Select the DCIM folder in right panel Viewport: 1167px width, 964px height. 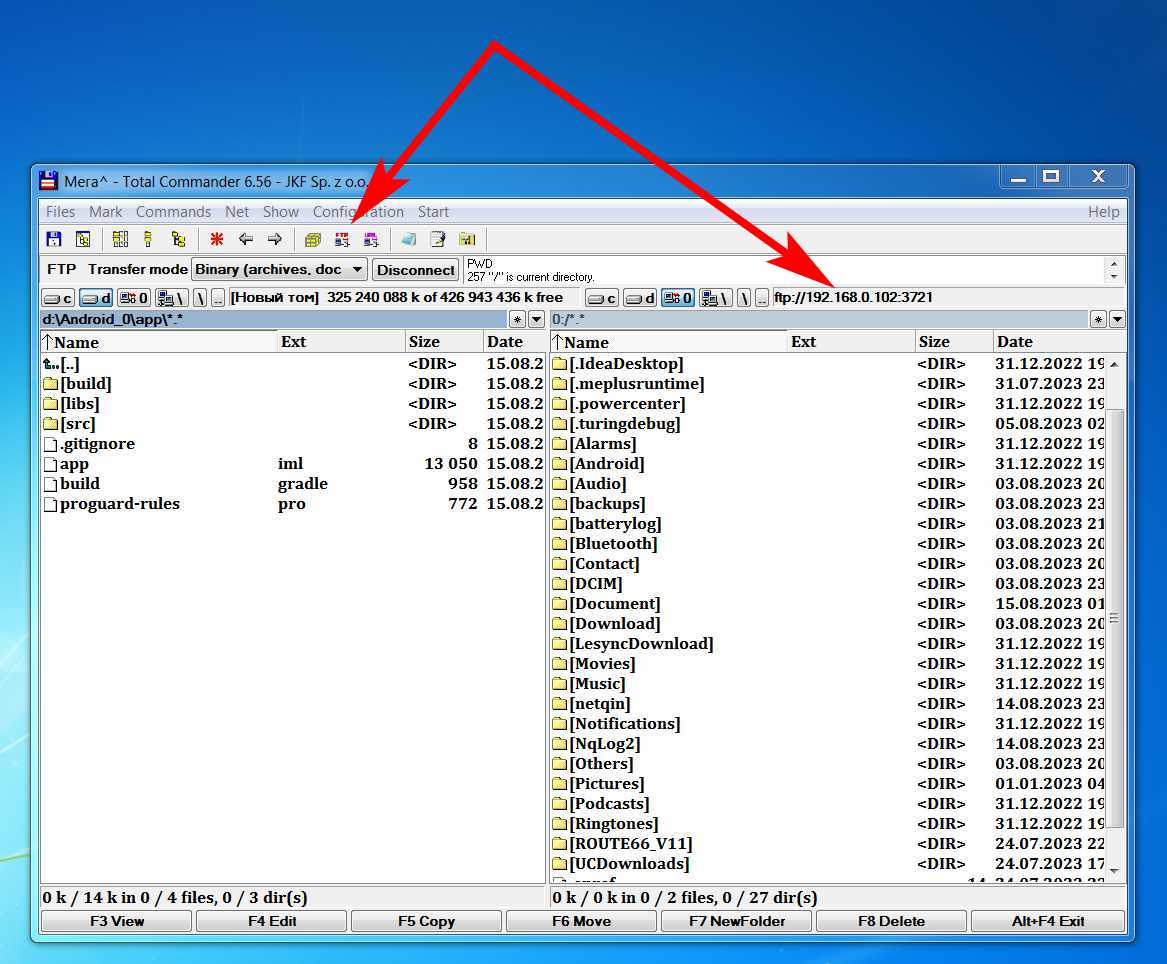coord(595,584)
